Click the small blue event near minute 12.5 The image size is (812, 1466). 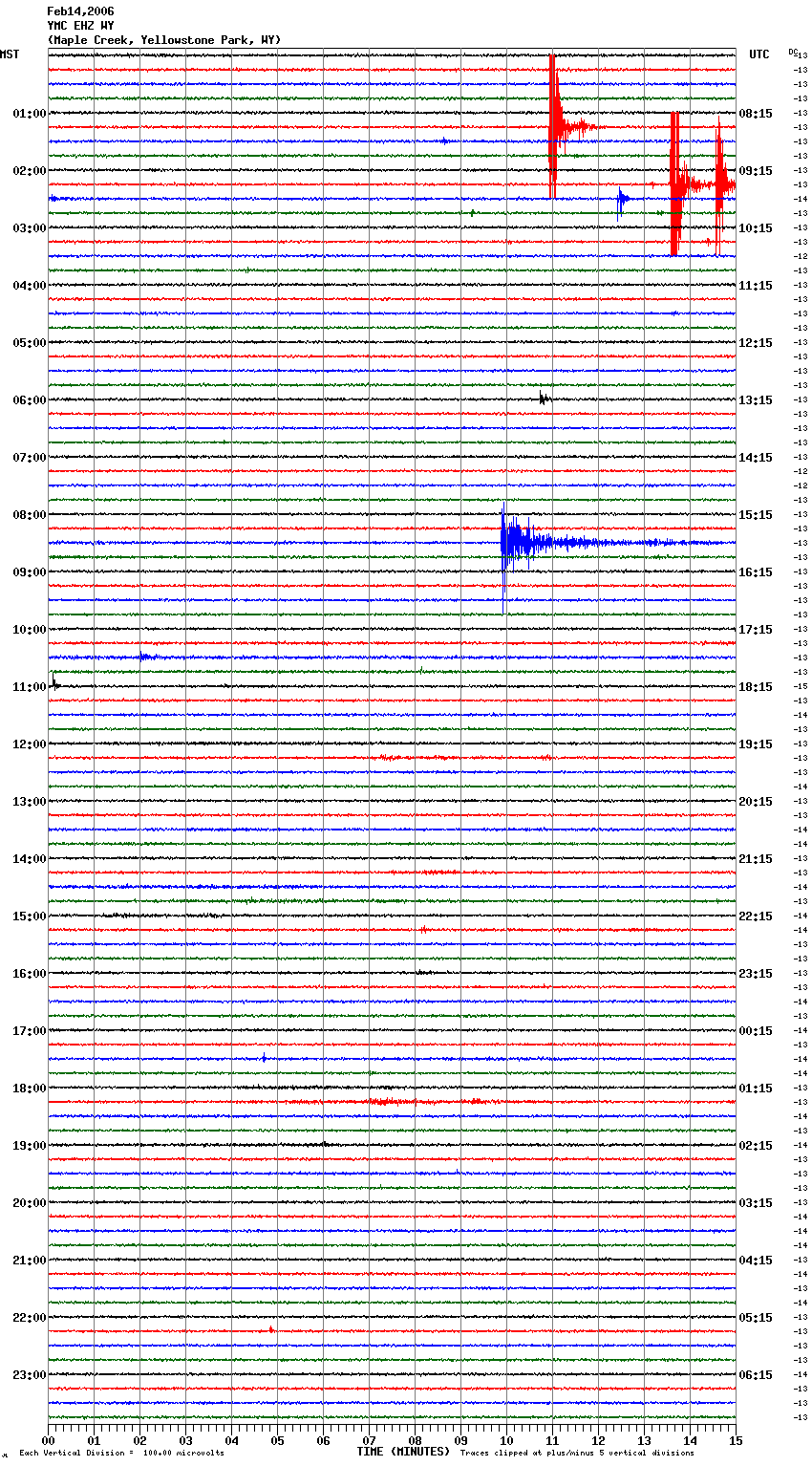tap(621, 200)
